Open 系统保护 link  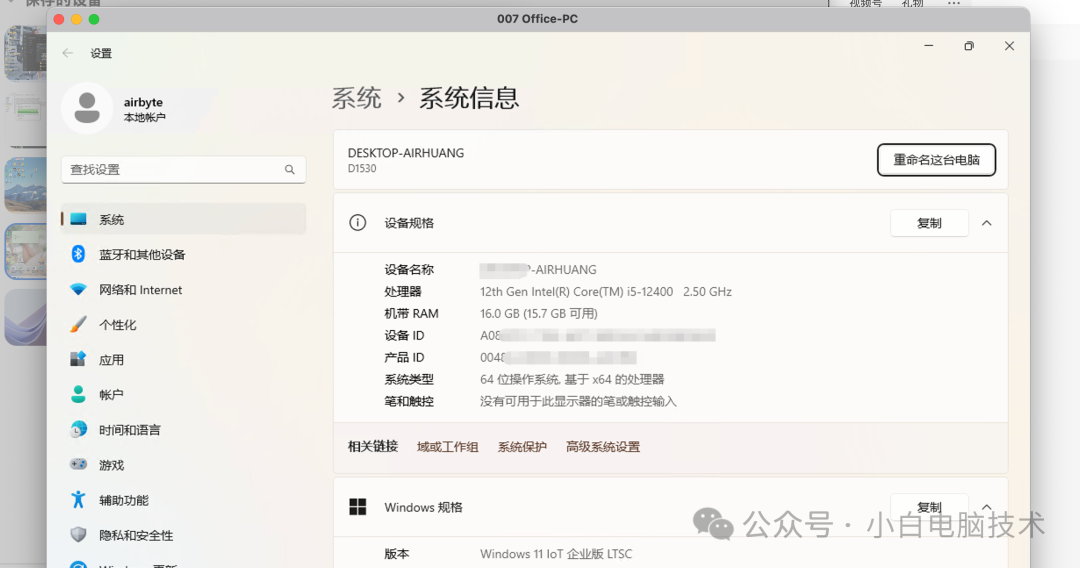coord(522,447)
